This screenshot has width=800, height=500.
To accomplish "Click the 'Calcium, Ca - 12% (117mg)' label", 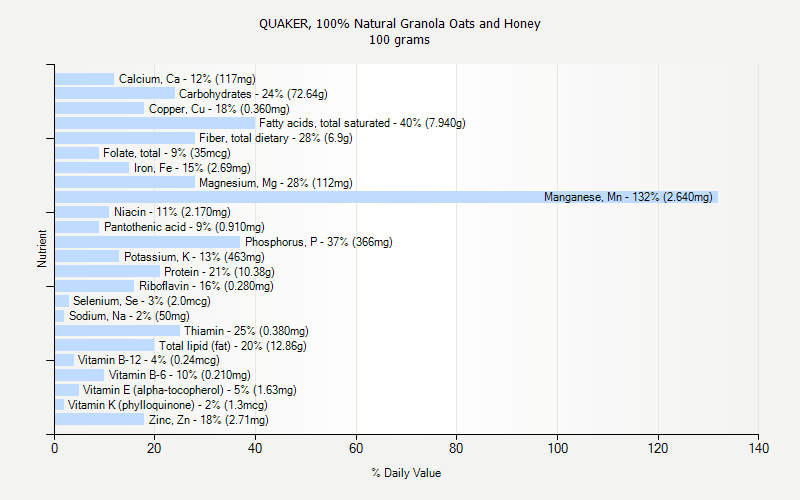I will pos(187,79).
